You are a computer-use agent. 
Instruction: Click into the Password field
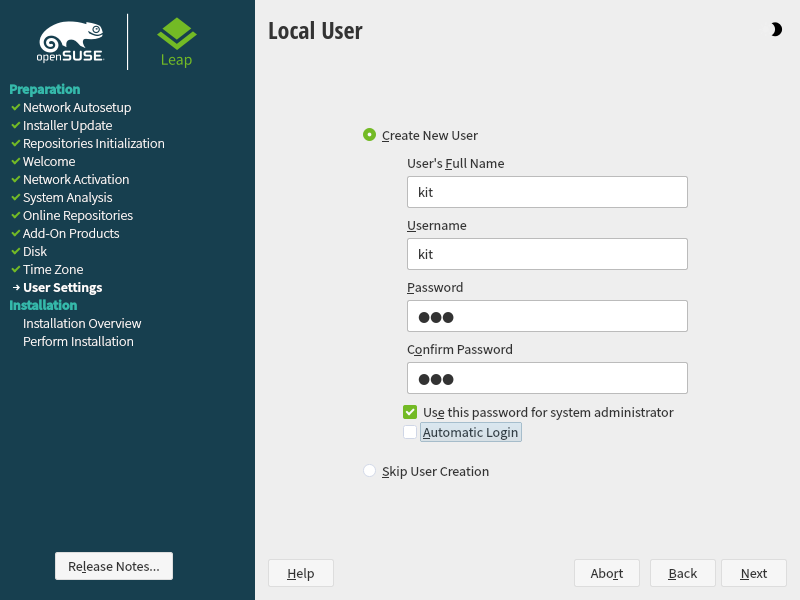pyautogui.click(x=547, y=316)
